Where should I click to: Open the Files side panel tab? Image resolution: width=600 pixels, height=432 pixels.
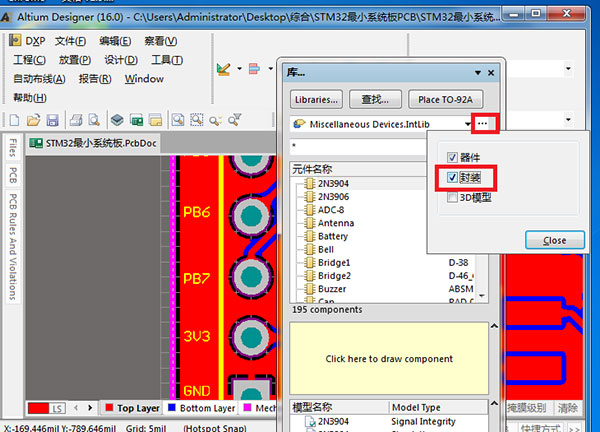(13, 148)
